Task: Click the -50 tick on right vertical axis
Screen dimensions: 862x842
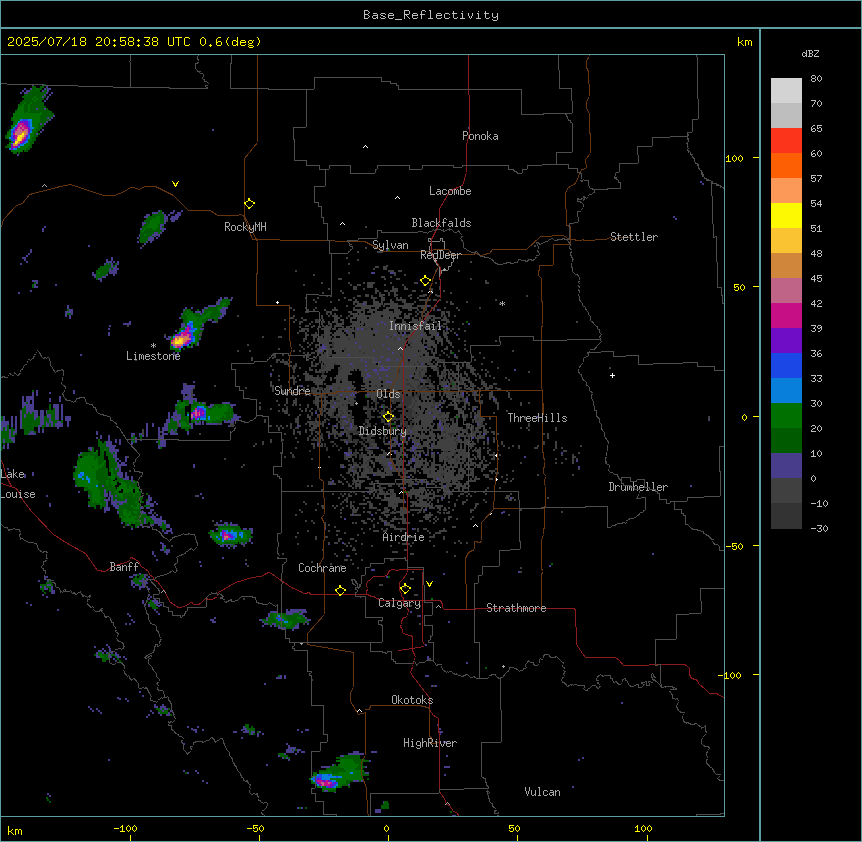Action: [x=734, y=546]
